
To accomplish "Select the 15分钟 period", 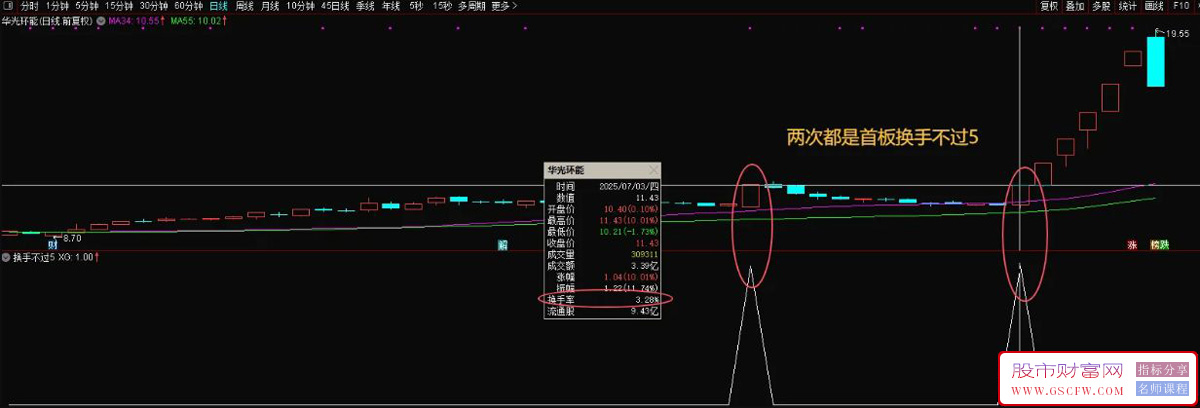I will (119, 6).
